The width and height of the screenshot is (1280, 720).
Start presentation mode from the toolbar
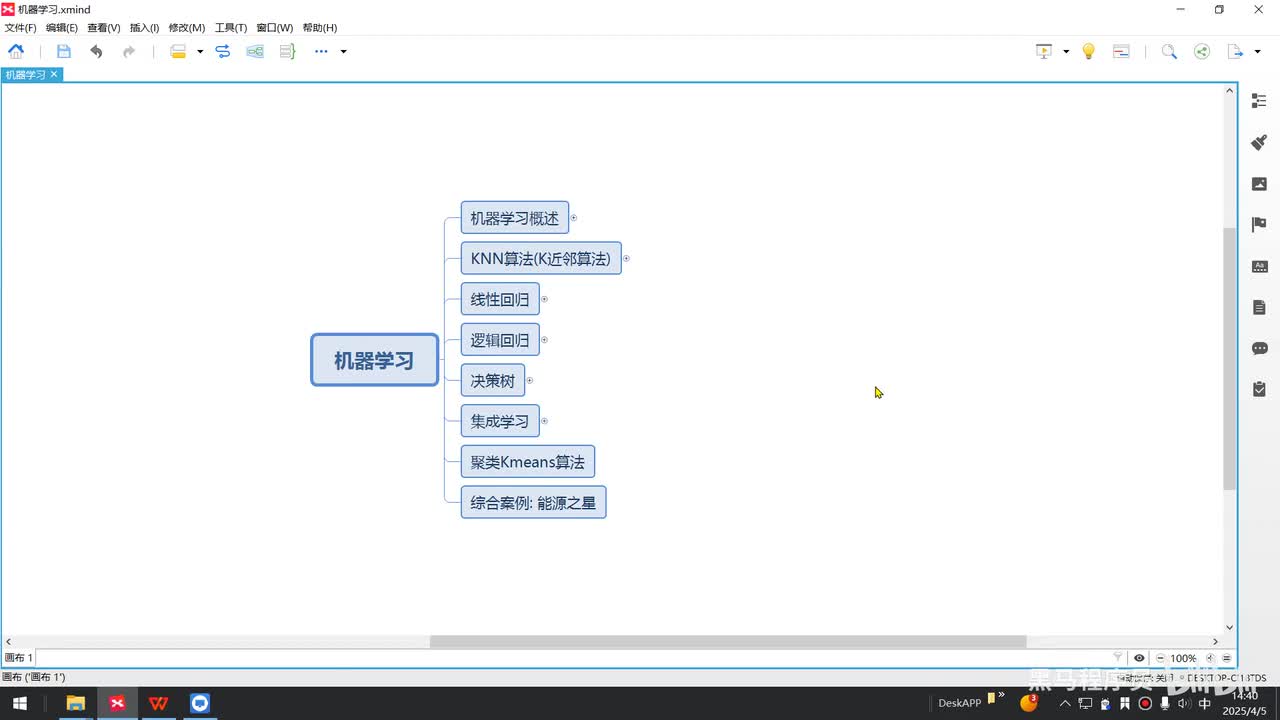(1045, 51)
